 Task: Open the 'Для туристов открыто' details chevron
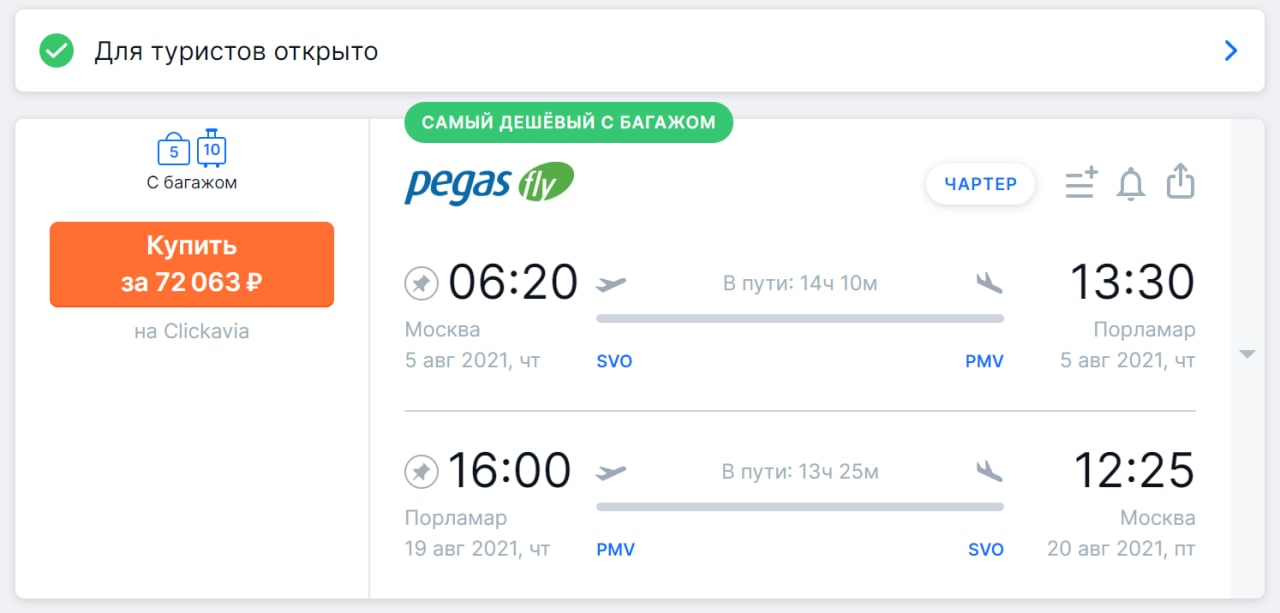tap(1231, 51)
